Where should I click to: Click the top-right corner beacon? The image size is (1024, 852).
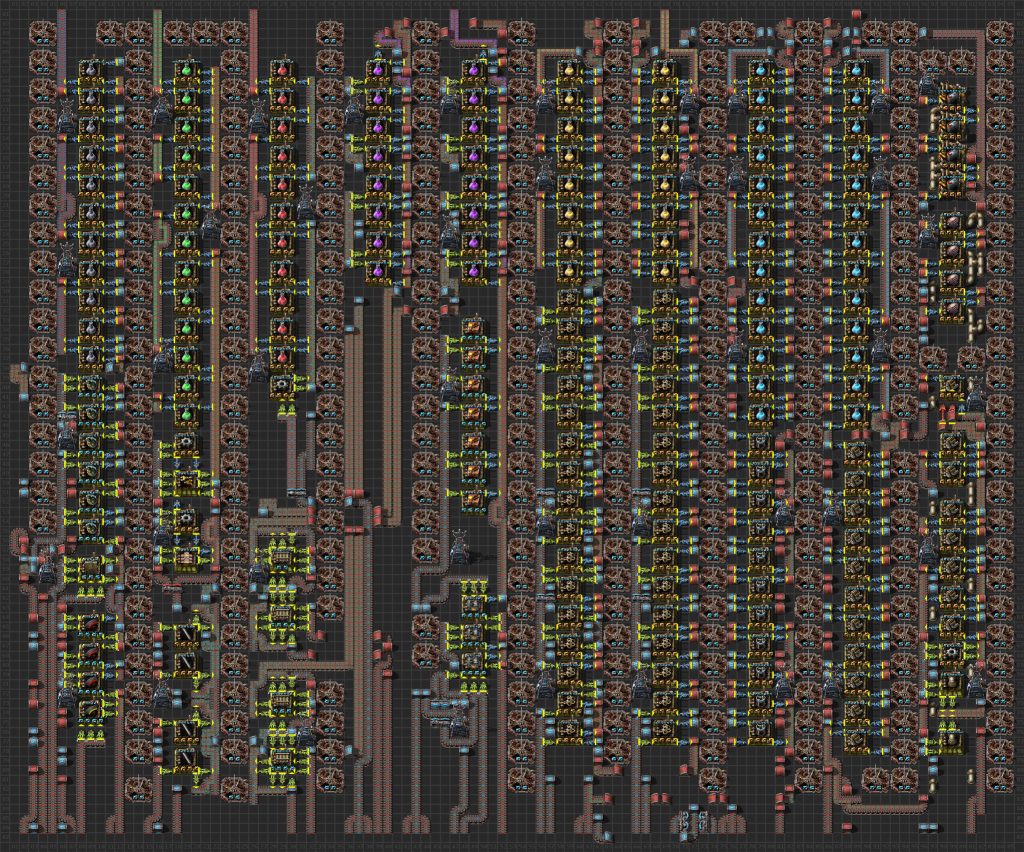click(999, 31)
